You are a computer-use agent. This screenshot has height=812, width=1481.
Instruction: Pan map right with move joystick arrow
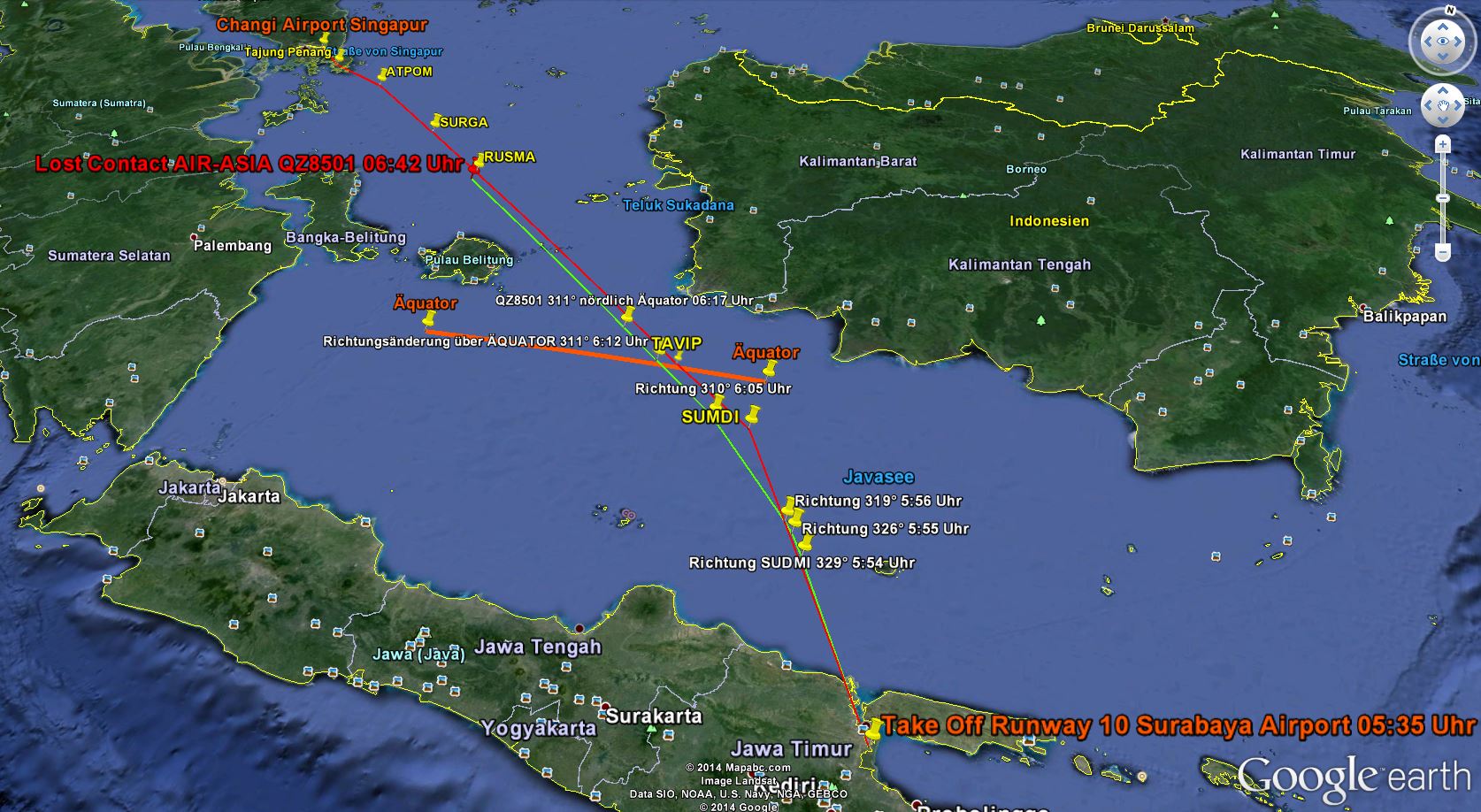tap(1459, 106)
